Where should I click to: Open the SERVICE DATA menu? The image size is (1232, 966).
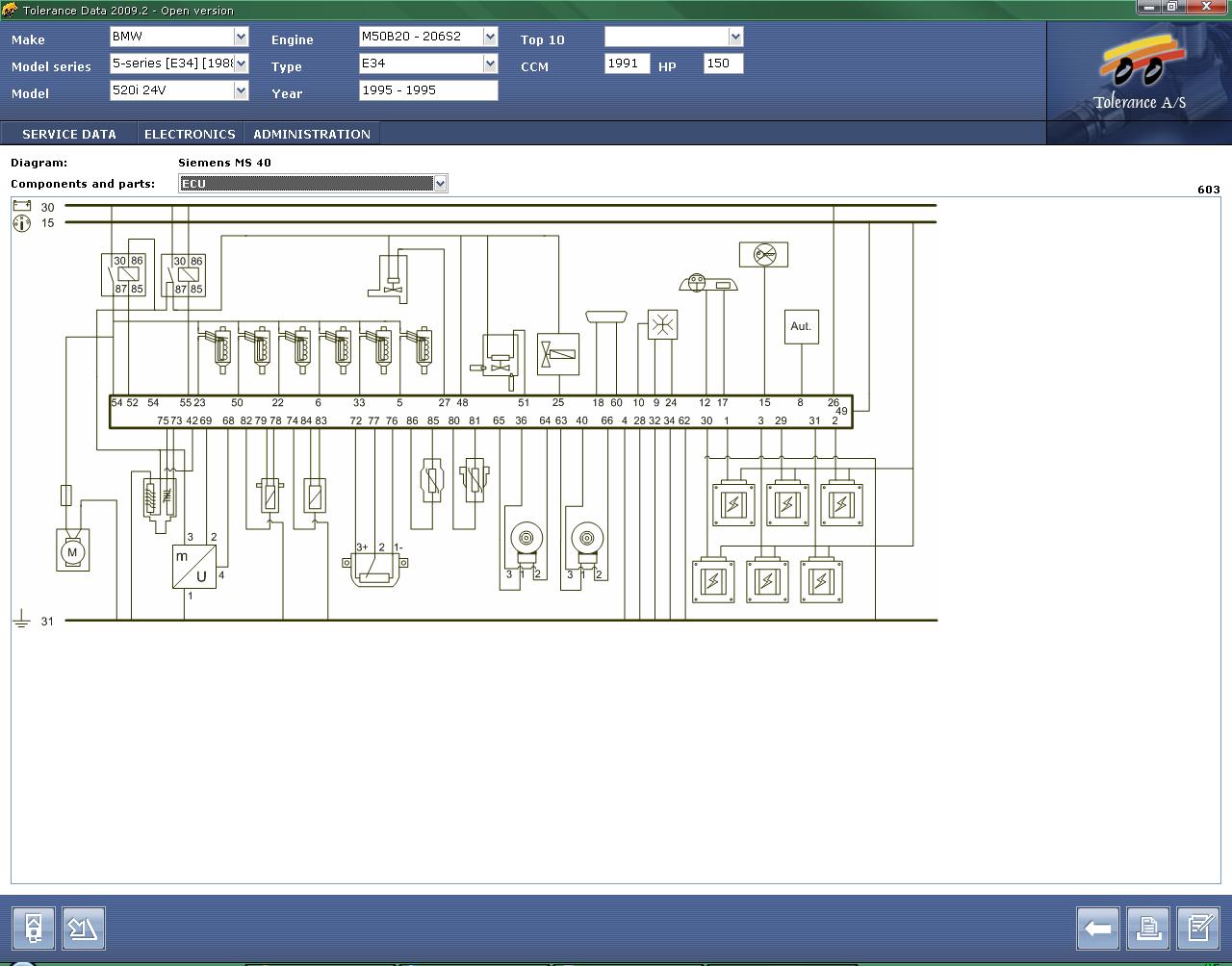(69, 134)
